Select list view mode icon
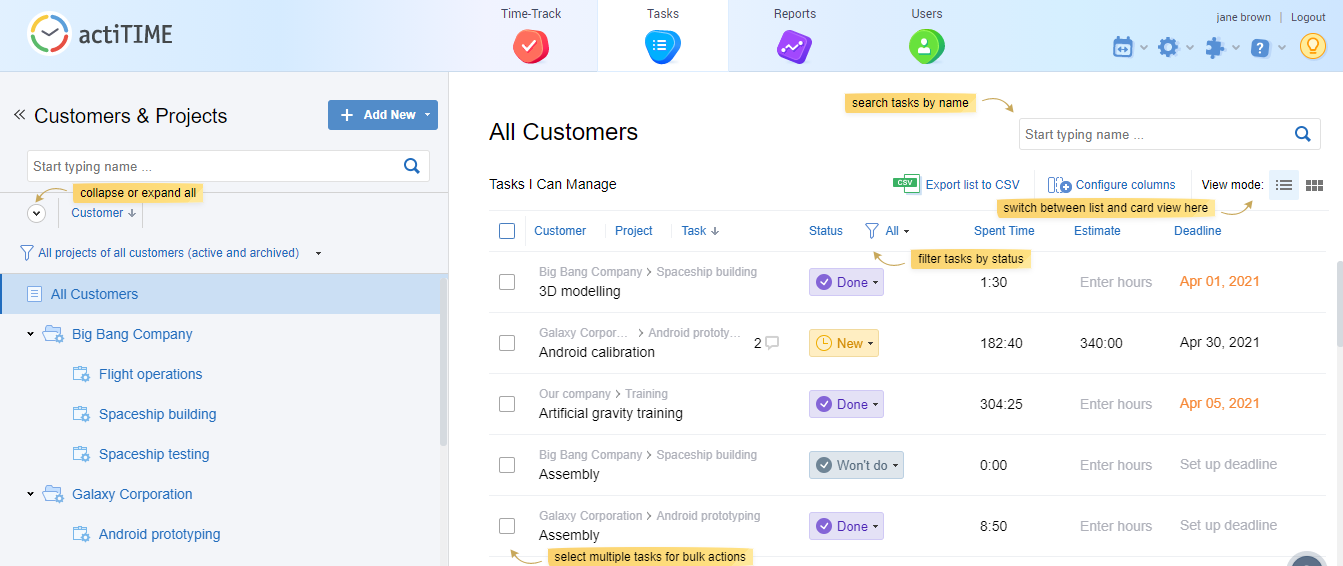Screen dimensions: 1343x566 (x=1284, y=185)
